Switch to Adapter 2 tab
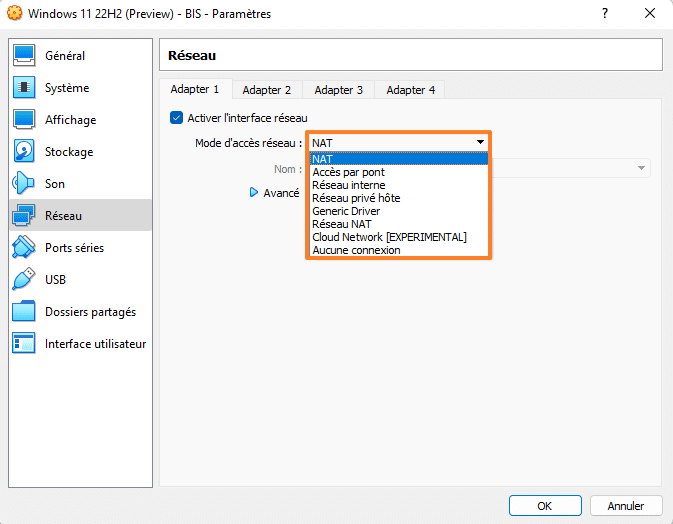673x524 pixels. click(x=267, y=90)
